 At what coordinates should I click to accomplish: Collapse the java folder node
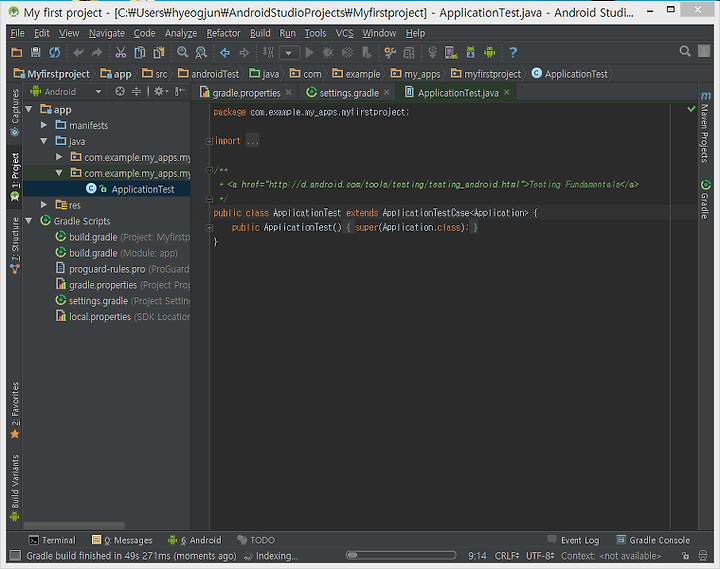(44, 141)
